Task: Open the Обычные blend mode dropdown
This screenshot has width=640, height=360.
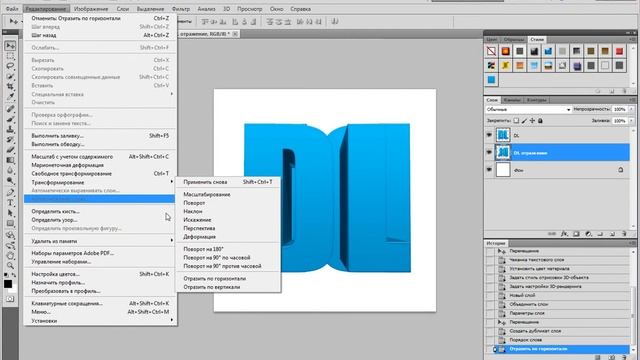Action: pos(528,109)
